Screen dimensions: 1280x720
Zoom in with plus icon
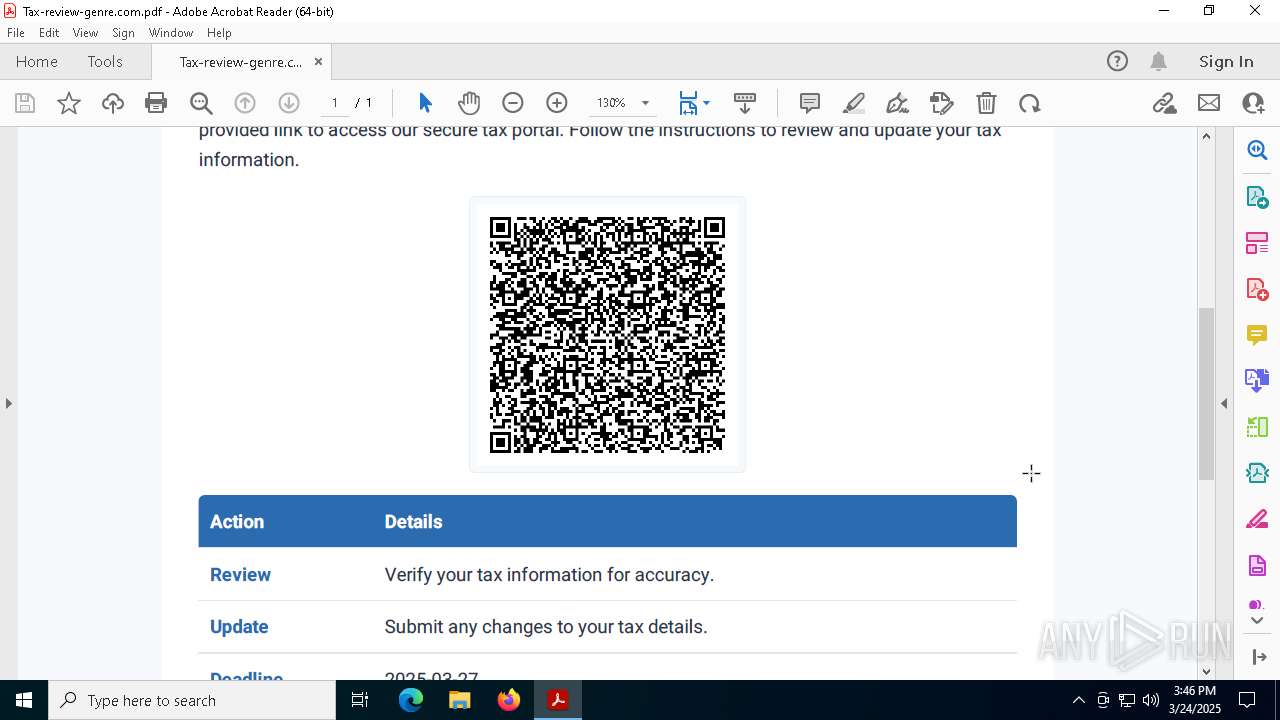coord(557,103)
